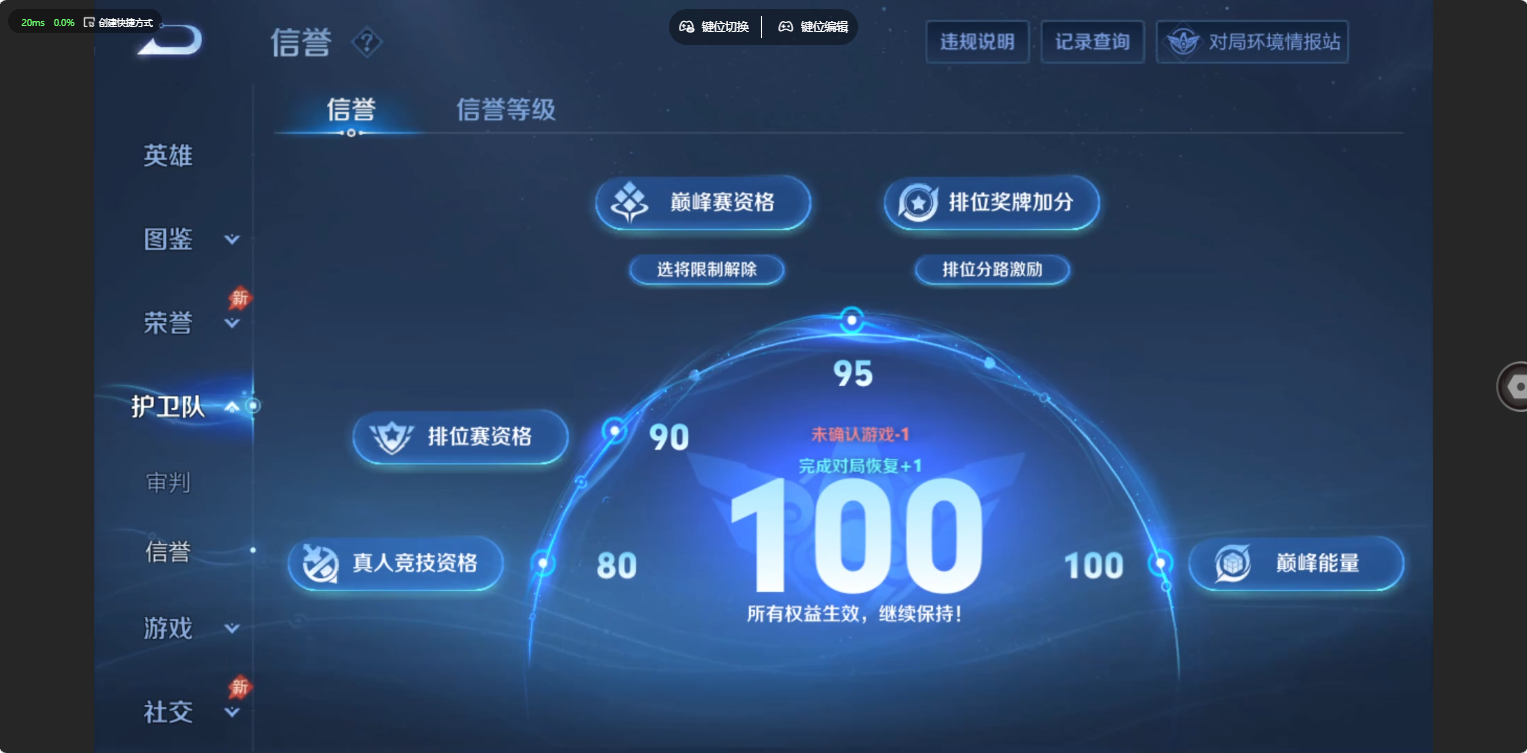
Task: Click the 100 milestone node on the arc
Action: coord(1161,563)
